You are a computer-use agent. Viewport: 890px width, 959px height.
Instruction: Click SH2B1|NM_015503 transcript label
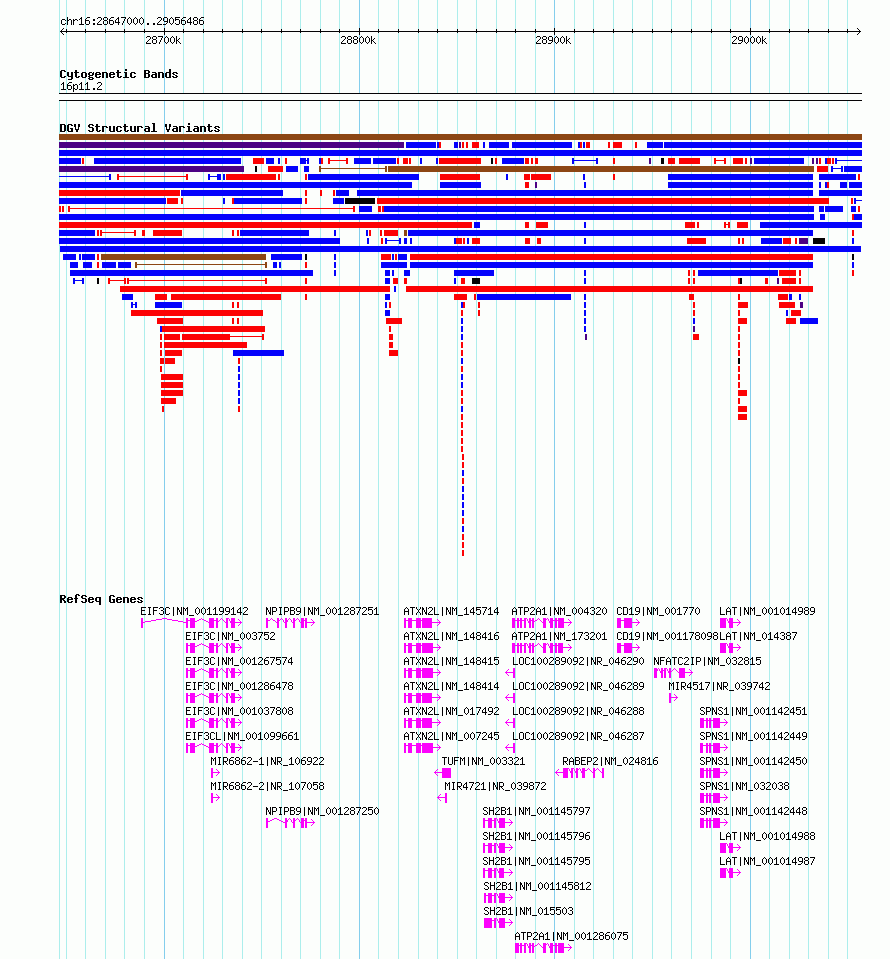(528, 912)
